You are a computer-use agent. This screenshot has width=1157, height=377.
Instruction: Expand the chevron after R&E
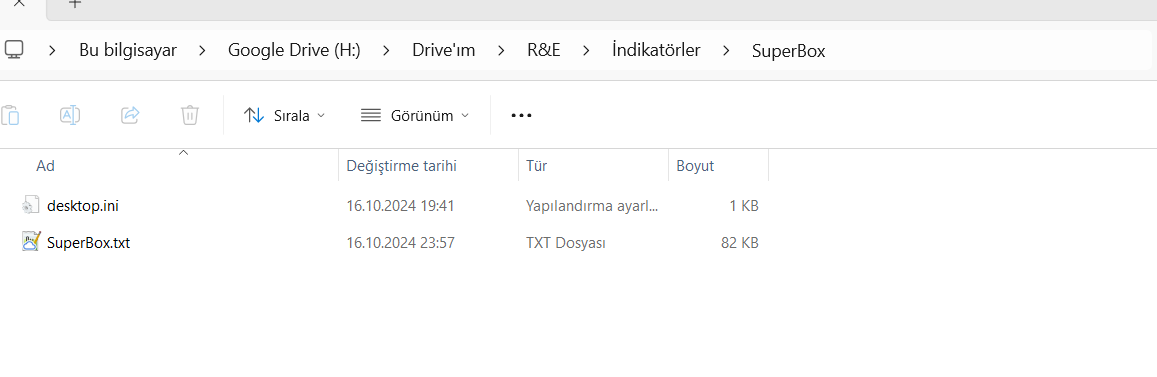pyautogui.click(x=587, y=51)
